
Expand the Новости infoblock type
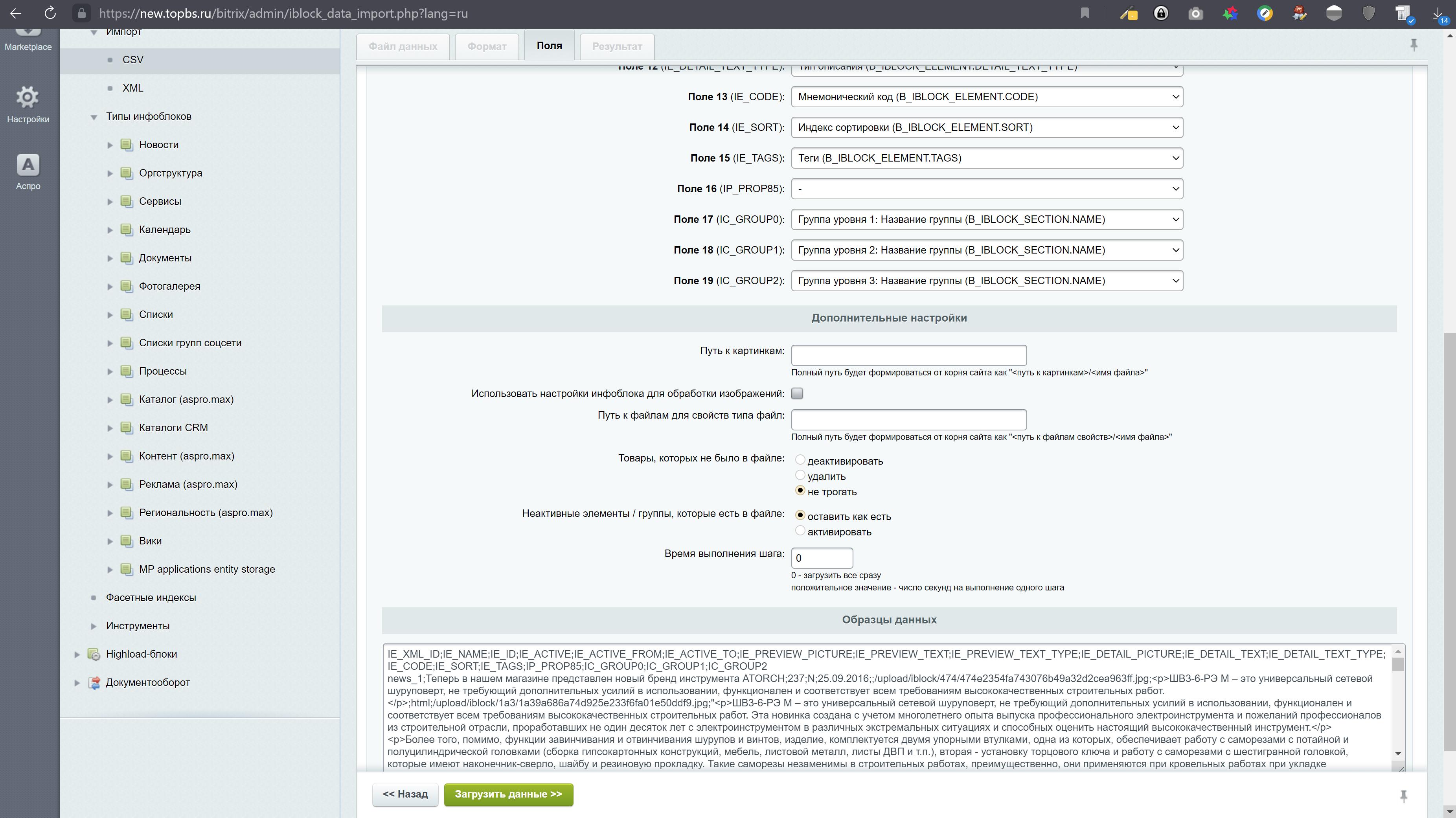(110, 145)
